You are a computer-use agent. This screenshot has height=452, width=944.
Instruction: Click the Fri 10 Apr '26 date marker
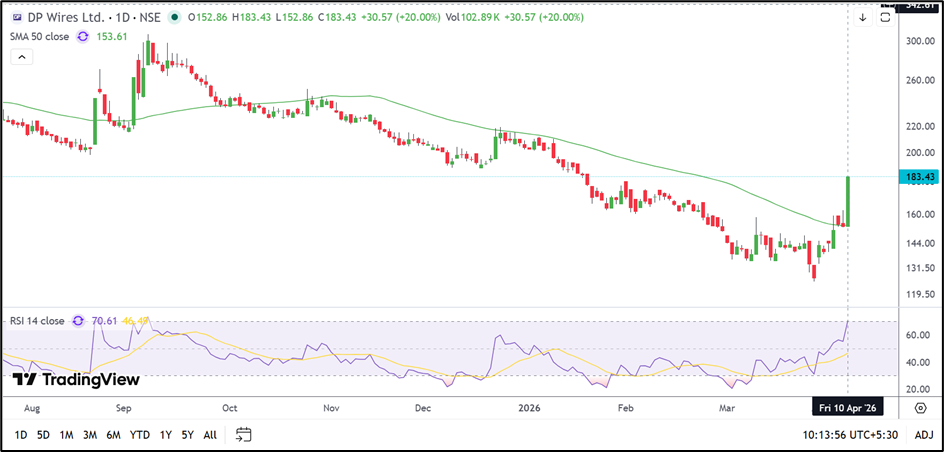[x=847, y=408]
